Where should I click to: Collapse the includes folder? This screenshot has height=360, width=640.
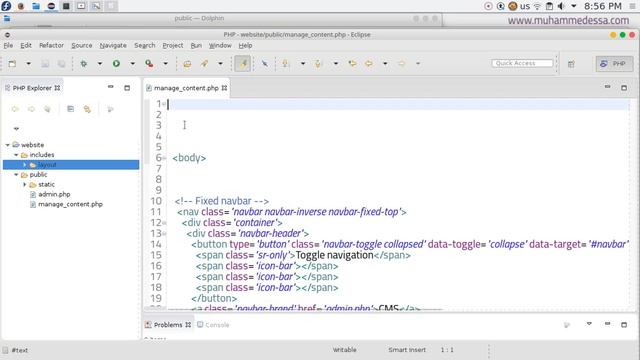16,155
